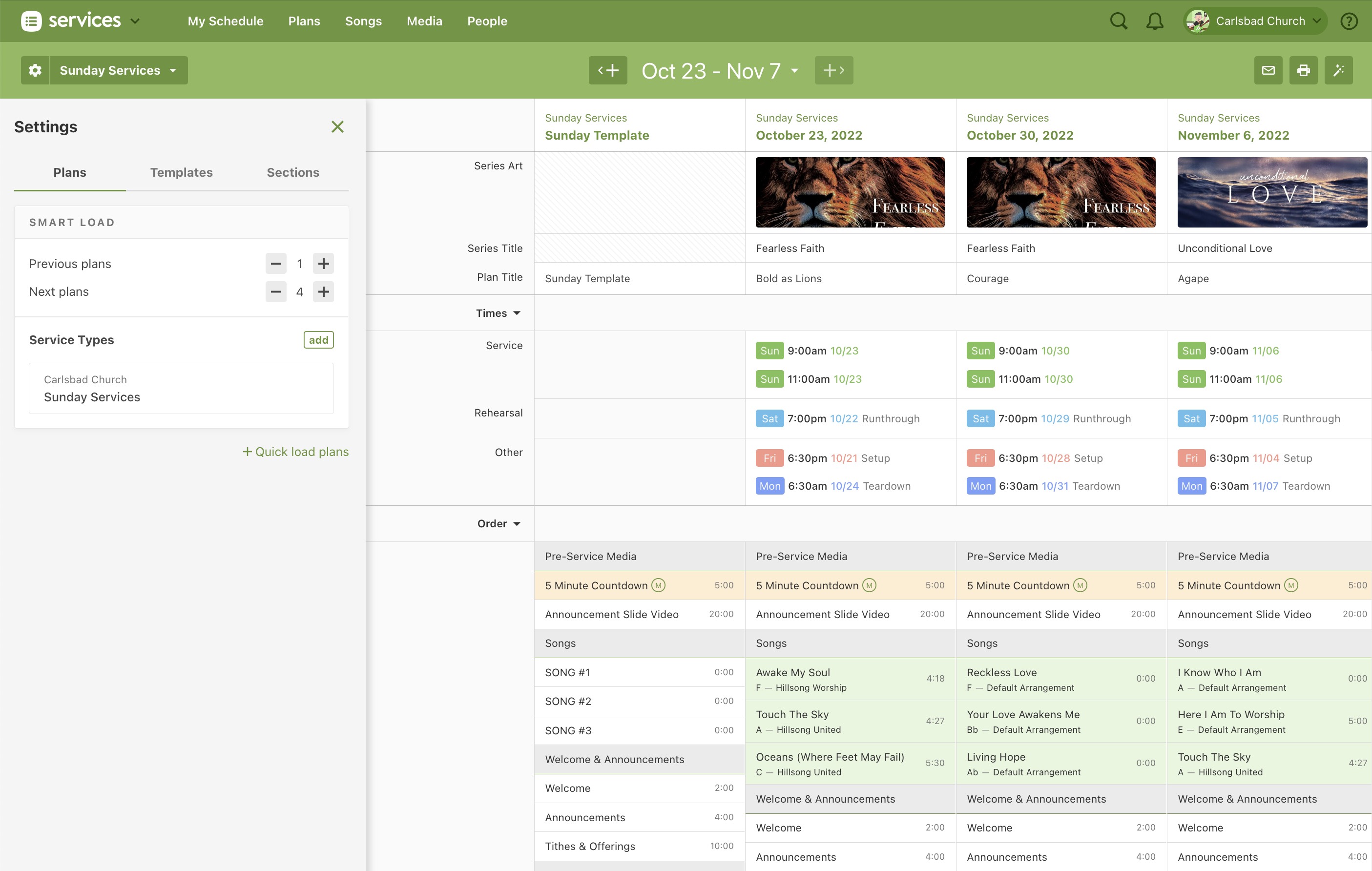This screenshot has width=1372, height=871.
Task: Switch to the Templates tab
Action: (181, 172)
